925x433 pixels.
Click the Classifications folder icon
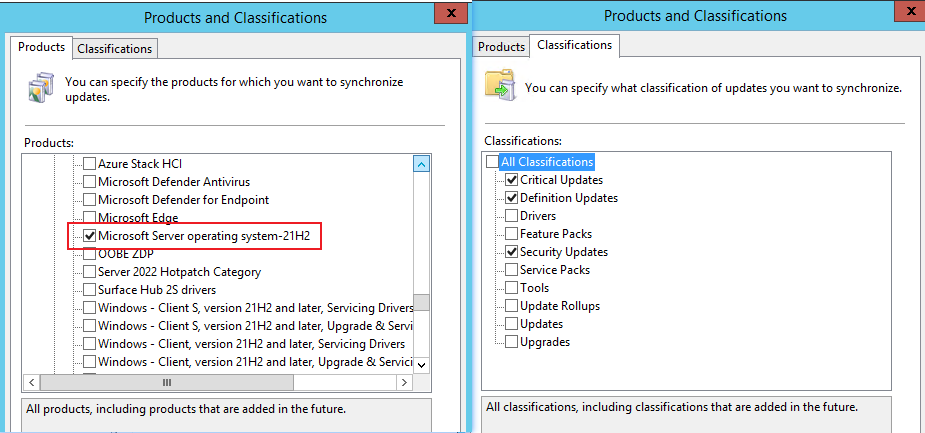point(500,84)
